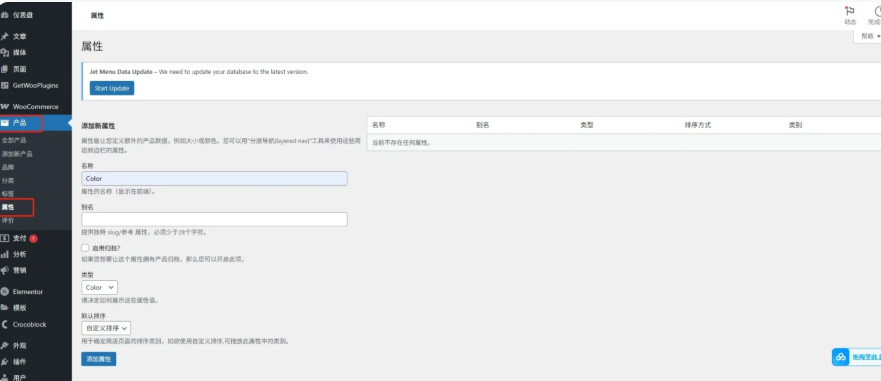Open the 仪表盘 dashboard icon in sidebar
The width and height of the screenshot is (881, 381).
(4, 15)
